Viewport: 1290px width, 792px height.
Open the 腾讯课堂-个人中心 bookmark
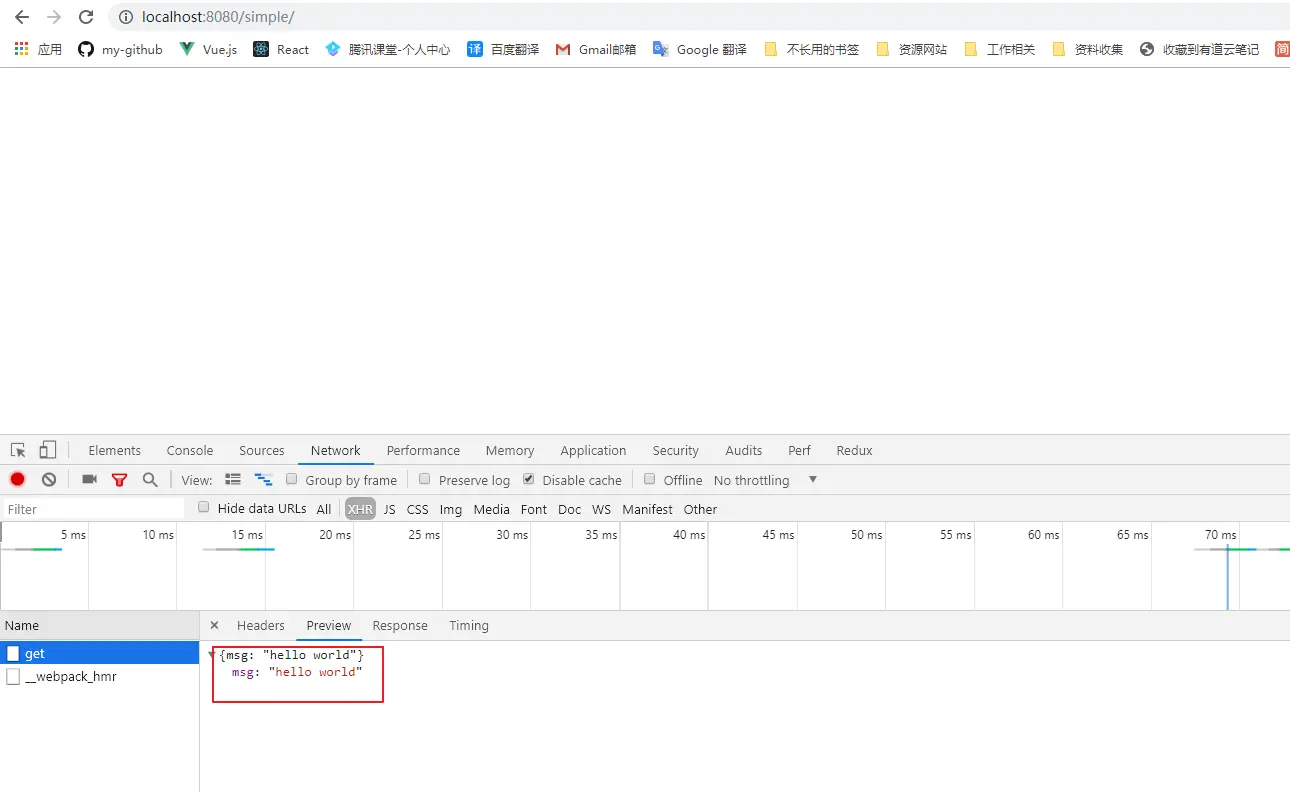(x=388, y=49)
